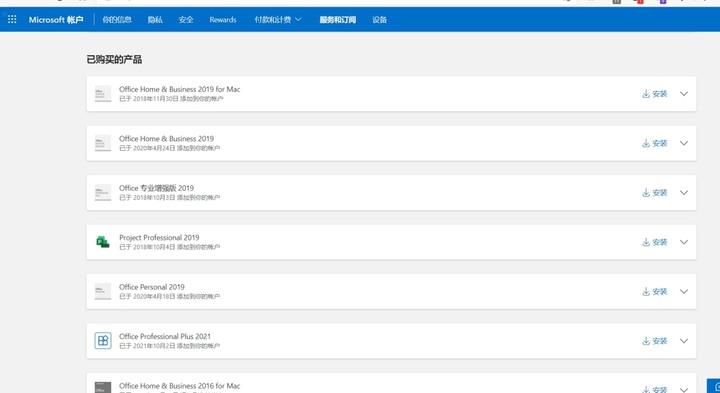Click the Office Home & Business 2019 for Mac thumbnail
The height and width of the screenshot is (393, 720).
point(103,94)
